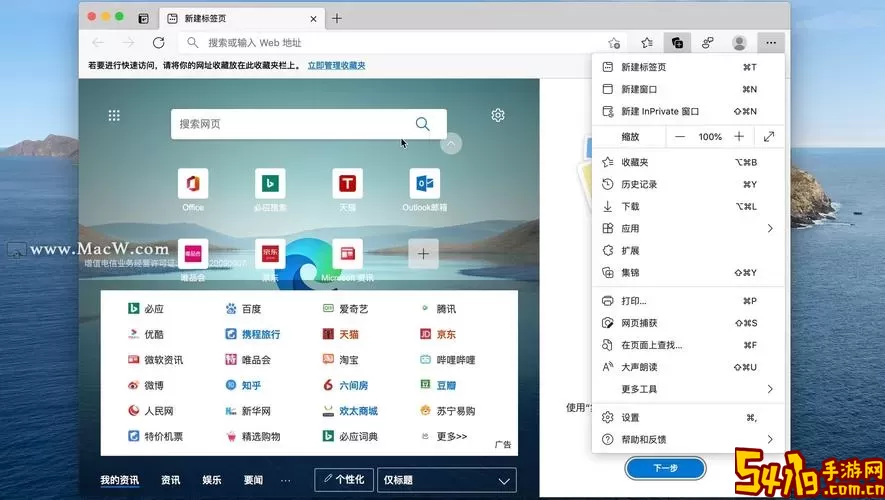
Task: Click the address bar search field
Action: 401,43
